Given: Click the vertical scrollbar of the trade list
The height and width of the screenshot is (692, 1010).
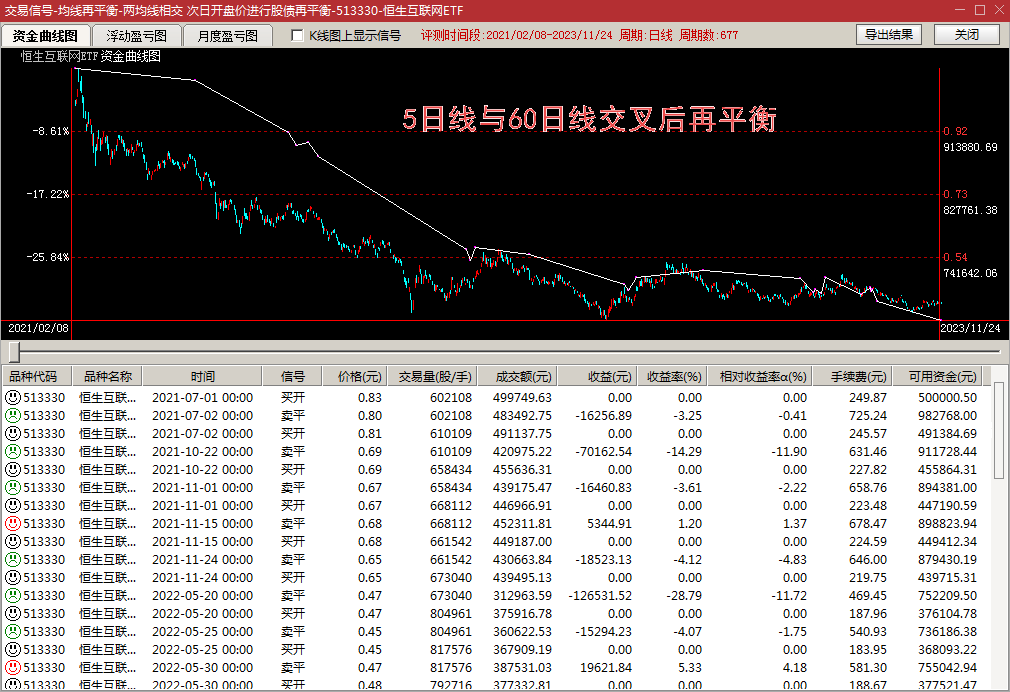Looking at the screenshot, I should pyautogui.click(x=999, y=530).
